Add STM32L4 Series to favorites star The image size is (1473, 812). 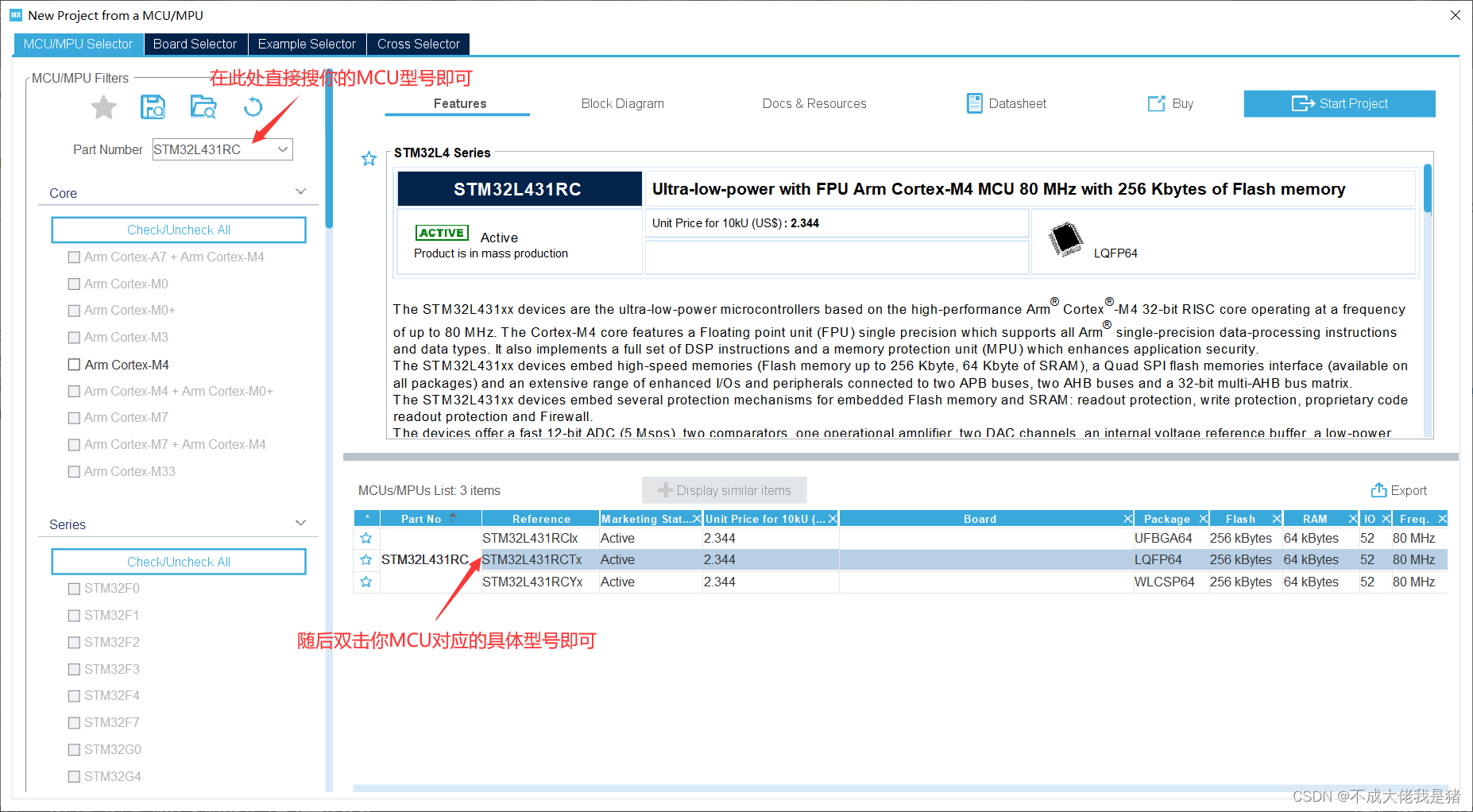pos(369,159)
